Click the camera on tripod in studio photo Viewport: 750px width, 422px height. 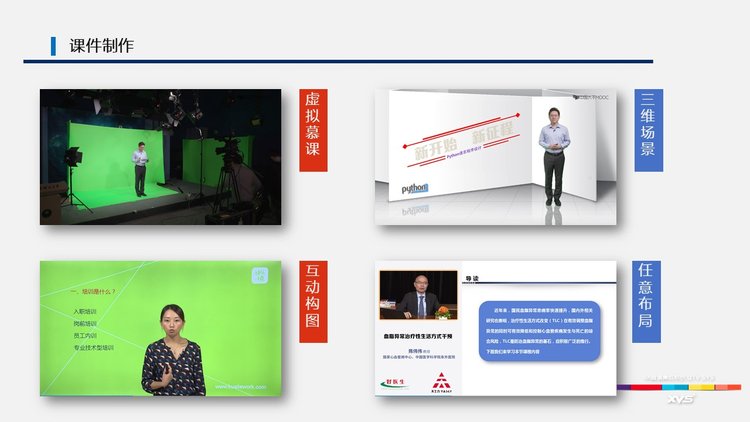[x=228, y=152]
